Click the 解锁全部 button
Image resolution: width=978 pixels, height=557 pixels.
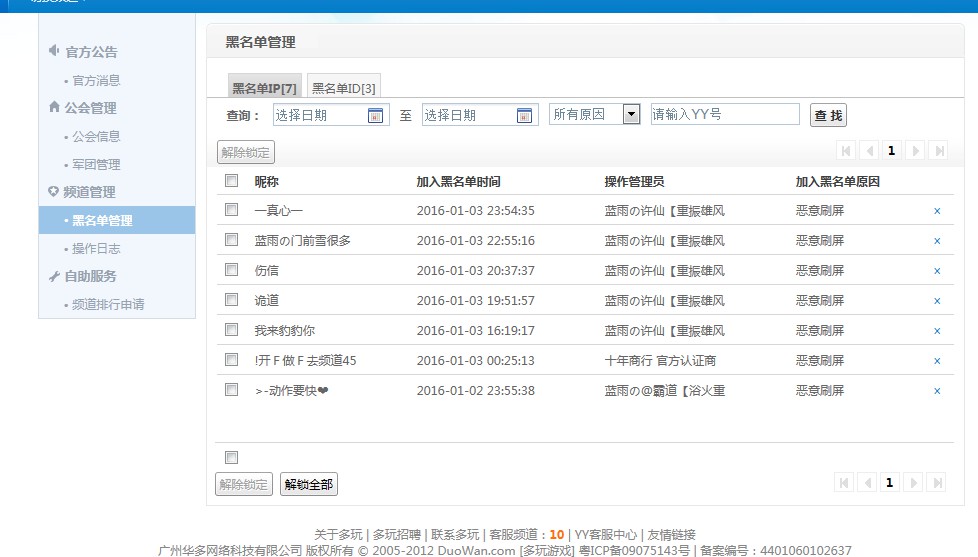(x=308, y=485)
